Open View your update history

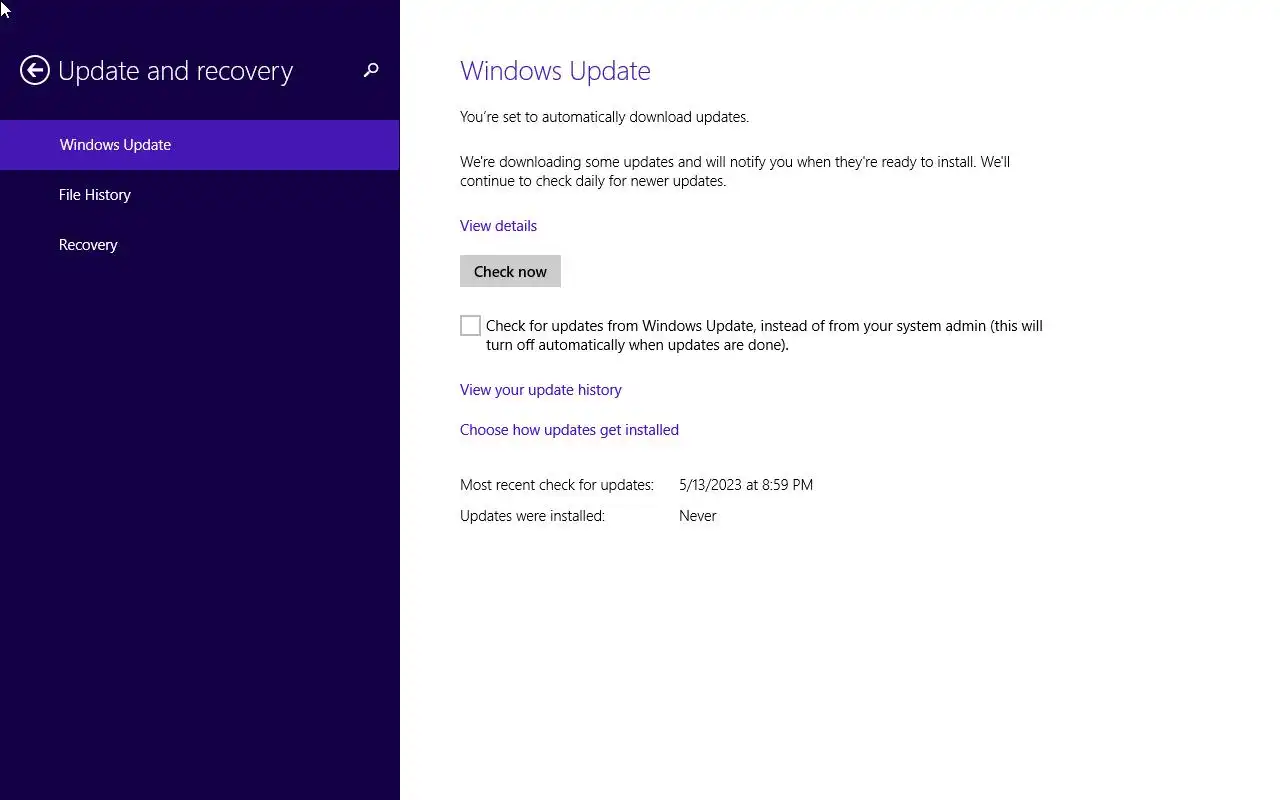541,390
